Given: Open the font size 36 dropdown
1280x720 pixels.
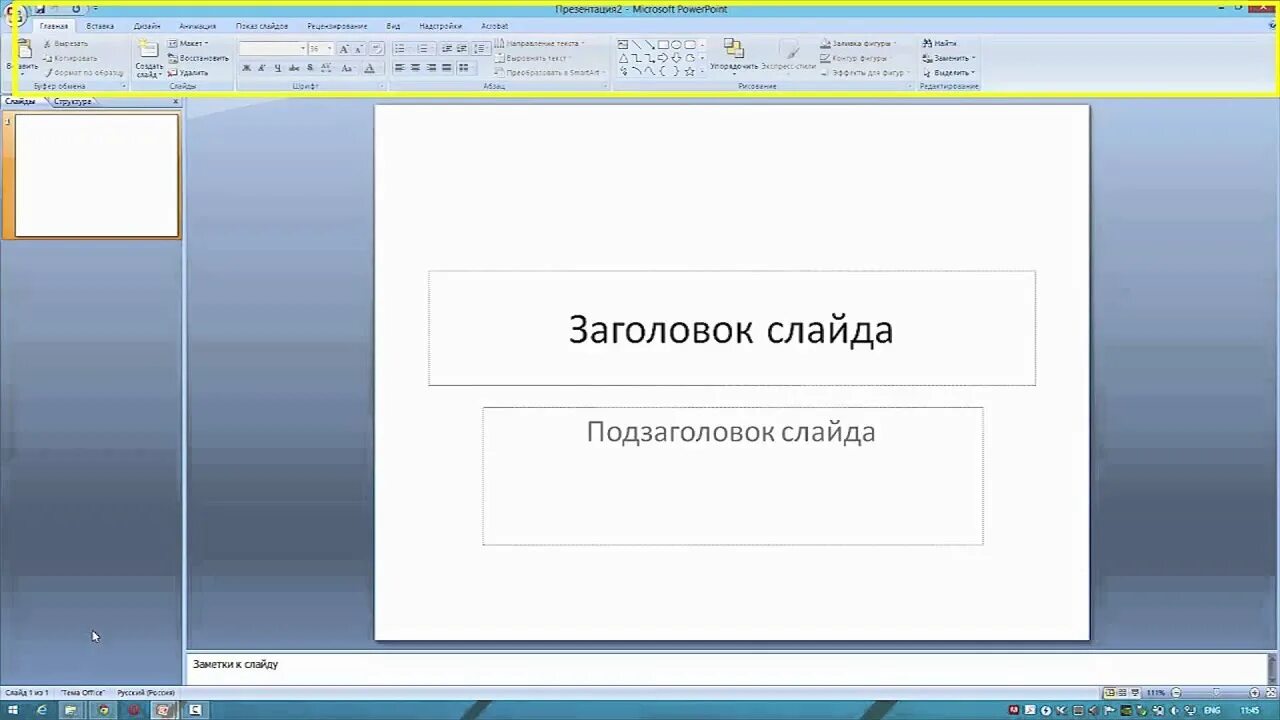Looking at the screenshot, I should [x=320, y=48].
